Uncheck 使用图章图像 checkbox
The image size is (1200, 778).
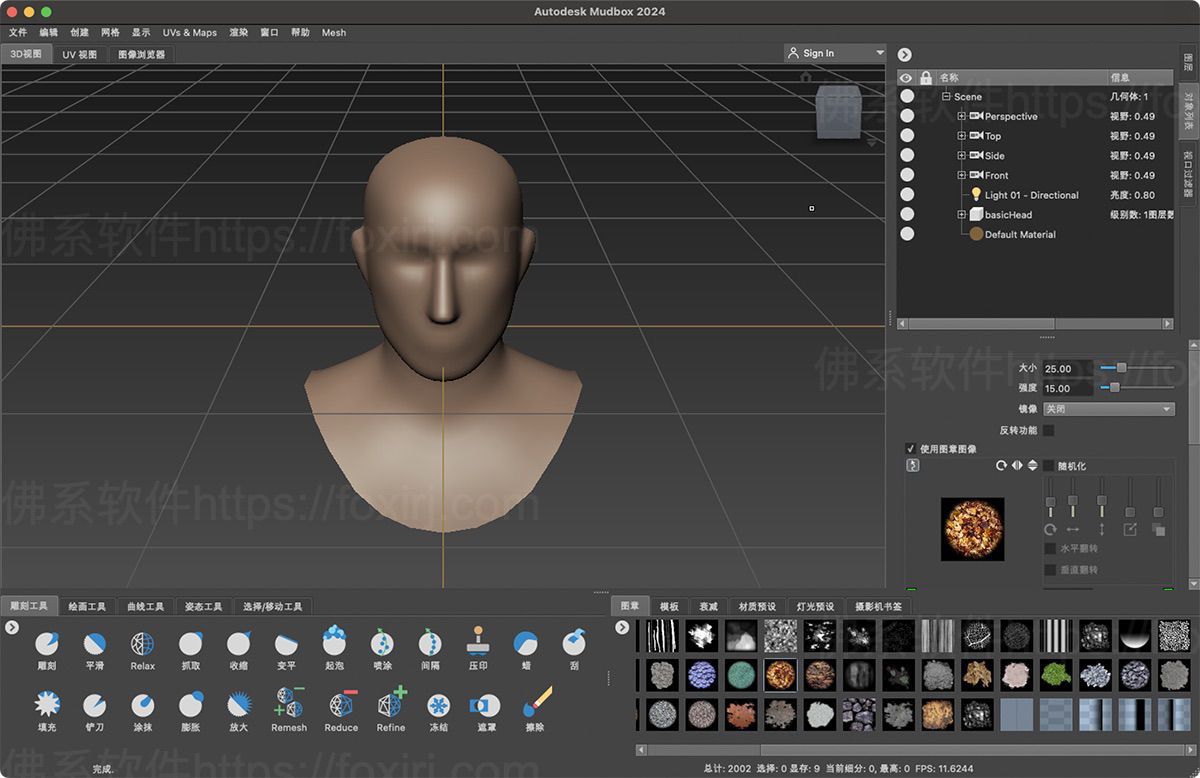[x=910, y=449]
